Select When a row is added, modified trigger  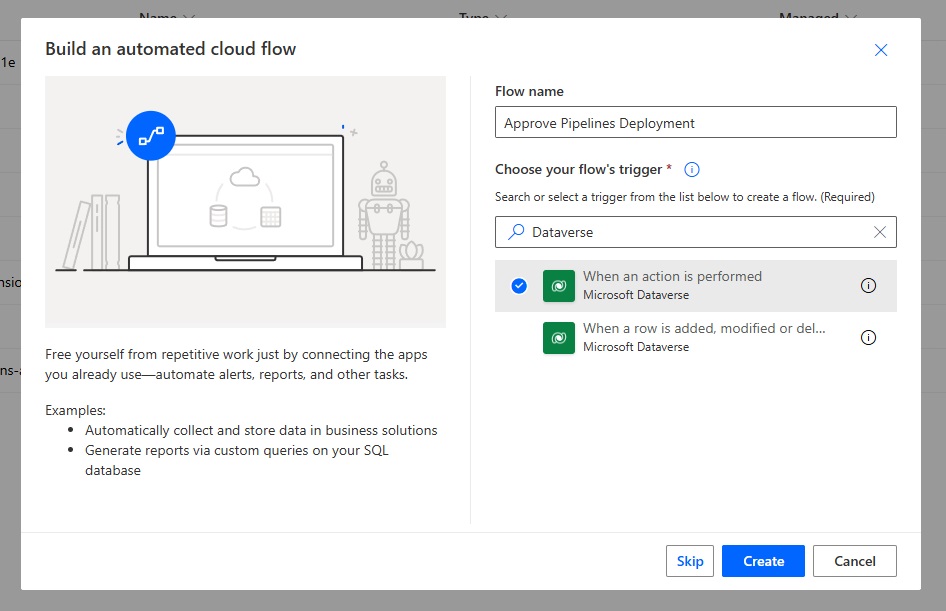click(x=696, y=338)
